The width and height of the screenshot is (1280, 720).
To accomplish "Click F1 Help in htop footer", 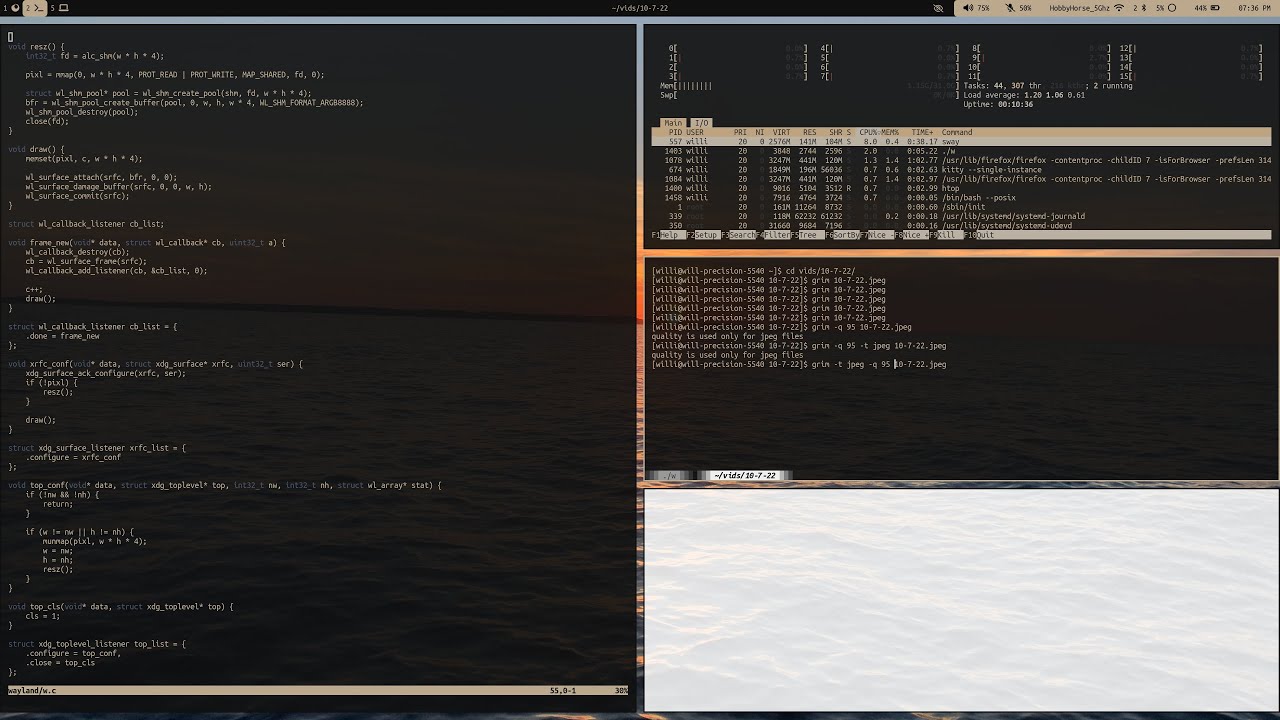I will [668, 235].
